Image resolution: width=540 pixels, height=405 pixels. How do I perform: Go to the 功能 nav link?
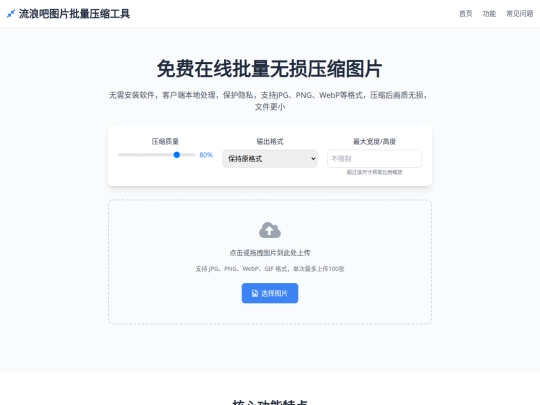tap(489, 14)
